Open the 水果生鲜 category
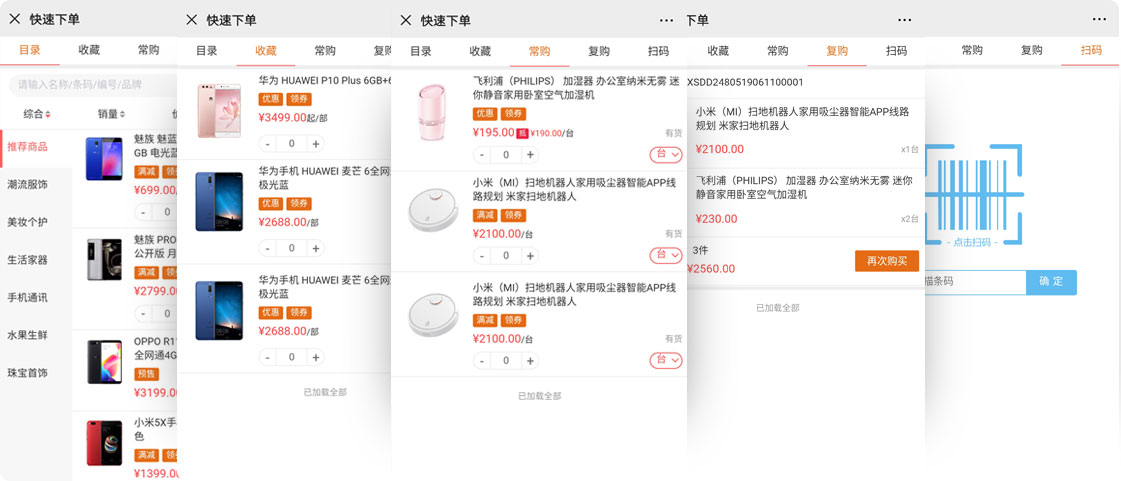1121x481 pixels. (x=28, y=335)
